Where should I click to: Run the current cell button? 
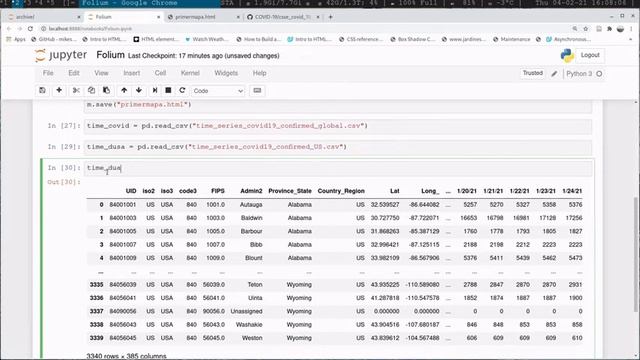155,90
